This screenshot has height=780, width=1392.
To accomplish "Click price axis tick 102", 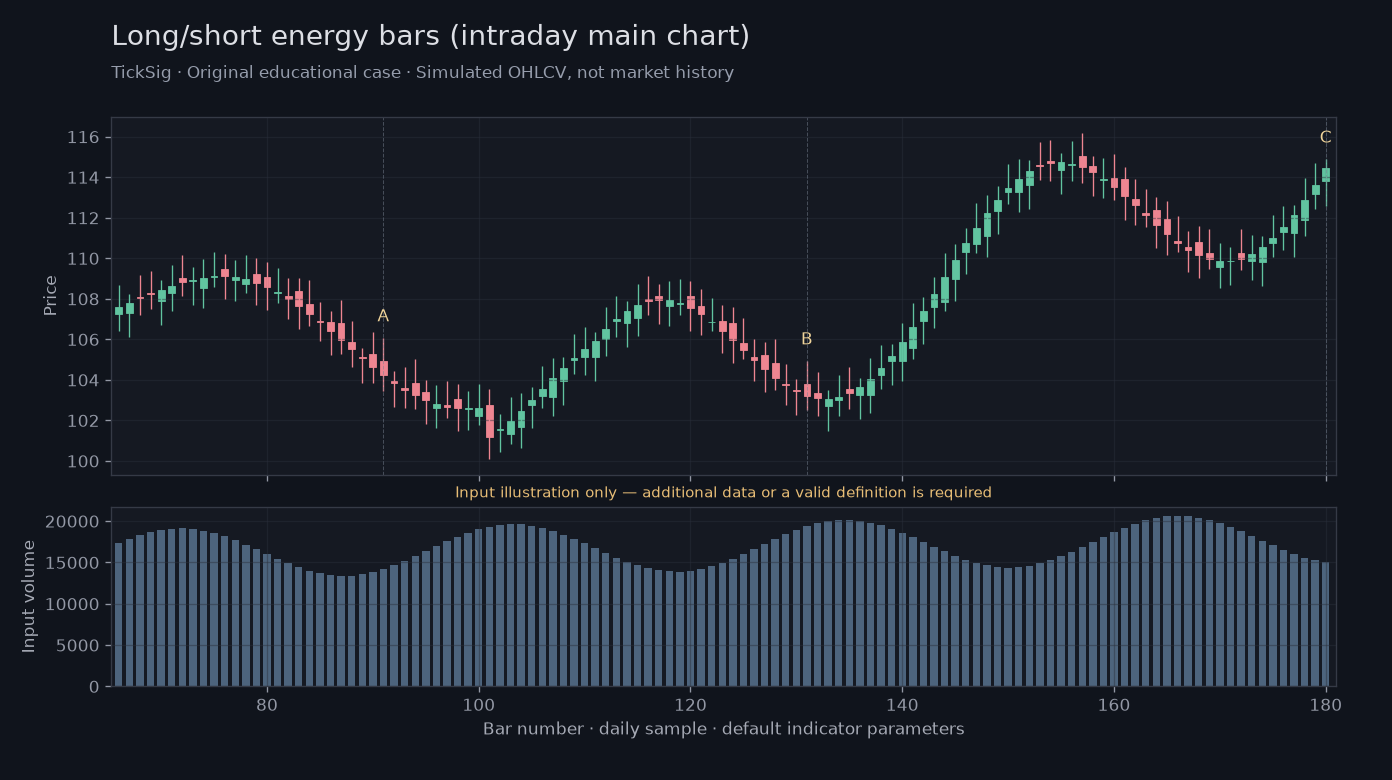I will tap(83, 421).
